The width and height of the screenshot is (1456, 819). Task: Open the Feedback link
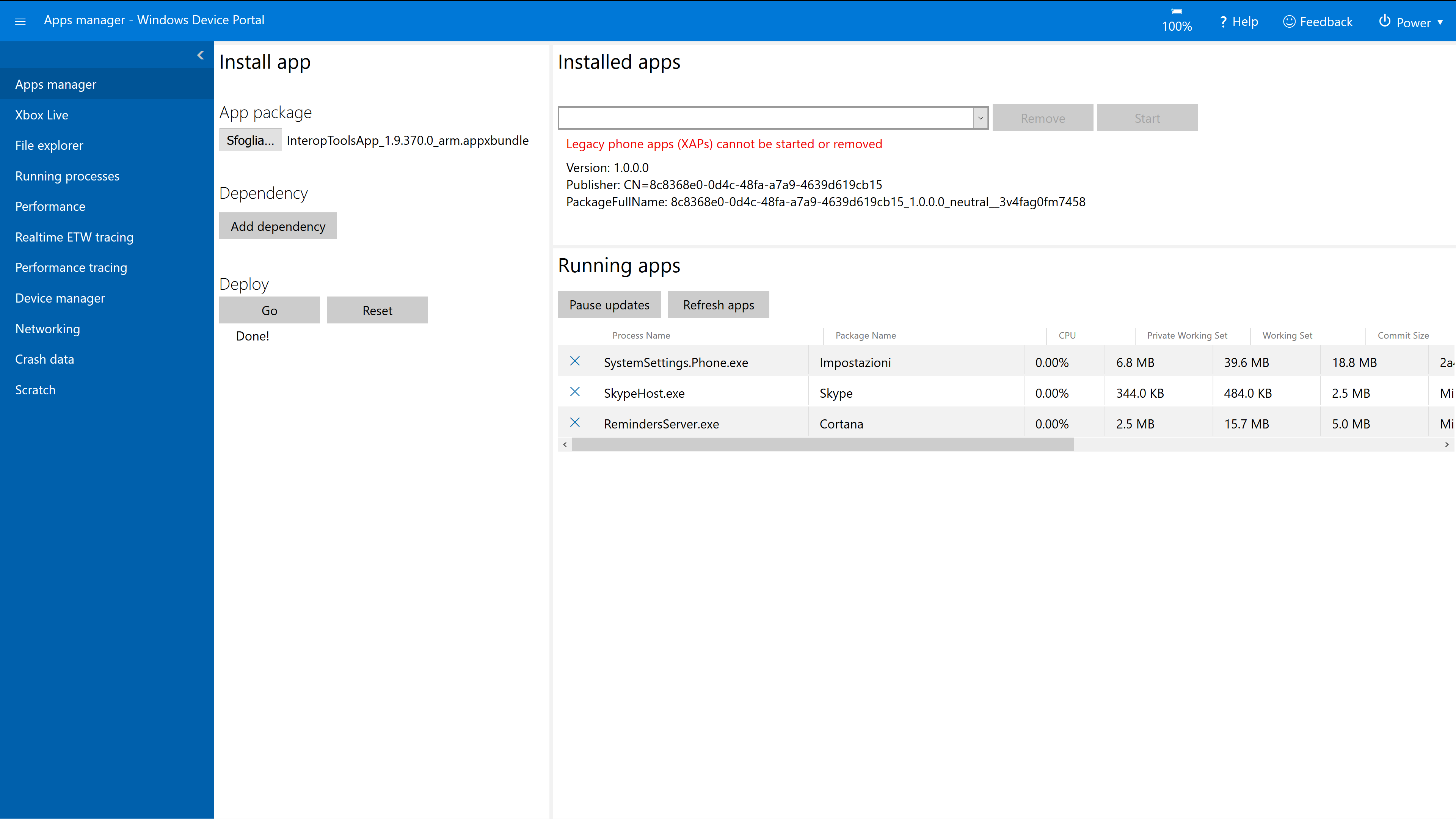pos(1318,22)
